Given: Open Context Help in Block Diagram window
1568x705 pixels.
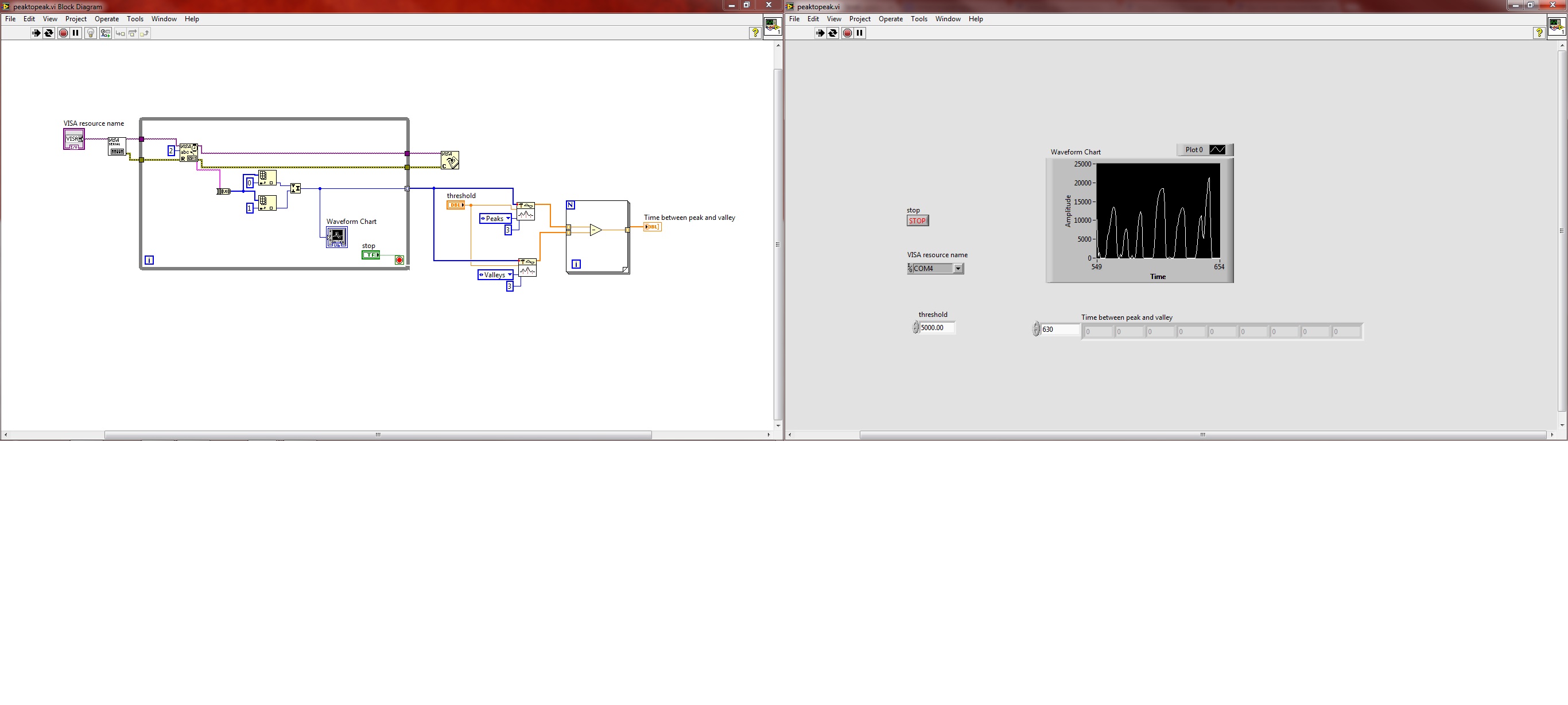Looking at the screenshot, I should (755, 33).
